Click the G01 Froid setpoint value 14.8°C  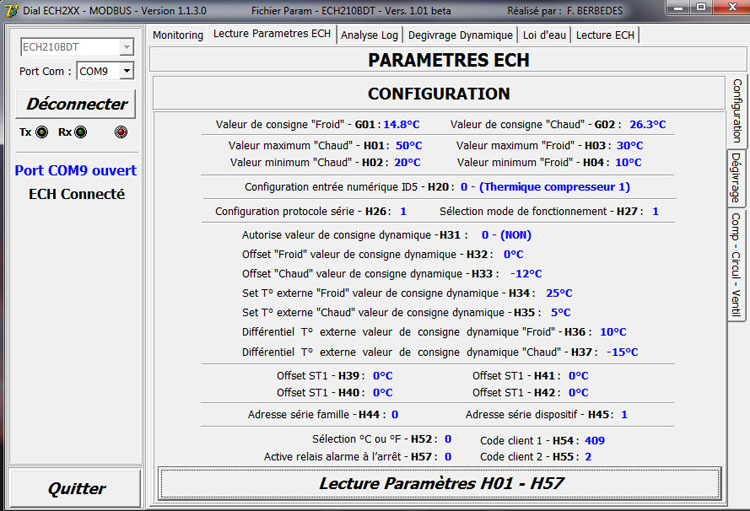[401, 125]
